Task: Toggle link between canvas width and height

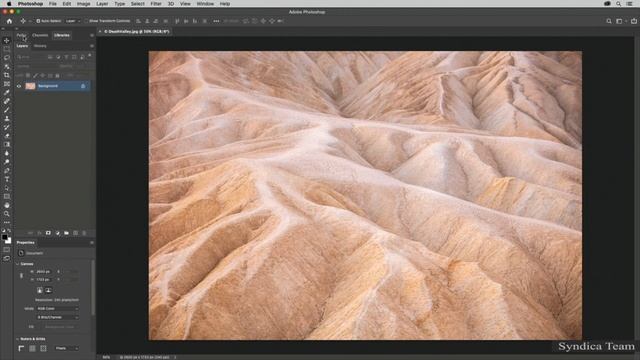Action: 22,276
